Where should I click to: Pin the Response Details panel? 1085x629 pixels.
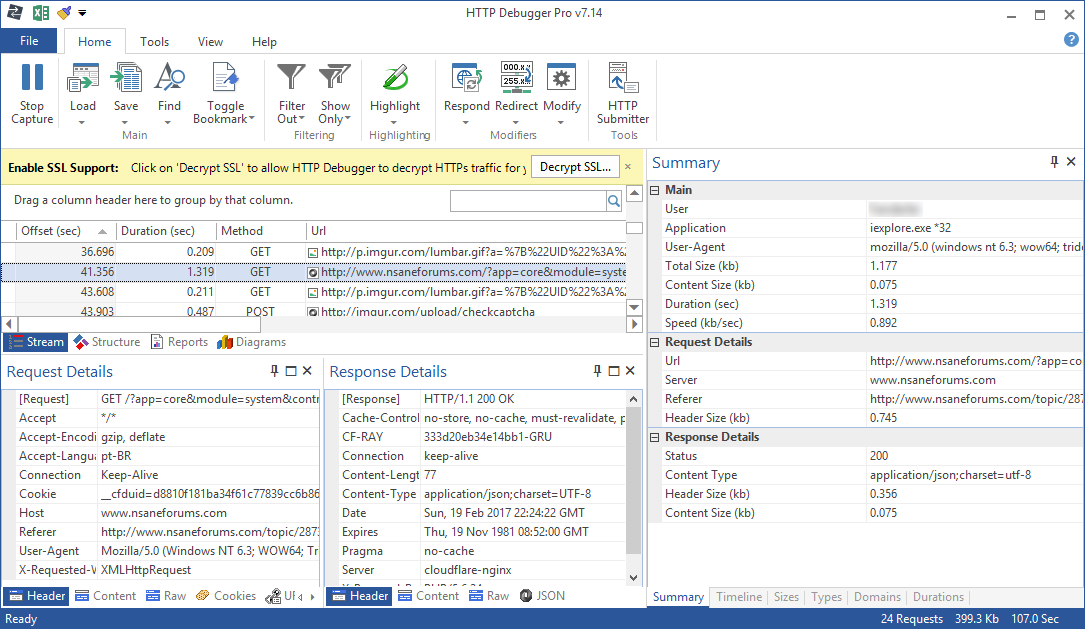[x=597, y=371]
